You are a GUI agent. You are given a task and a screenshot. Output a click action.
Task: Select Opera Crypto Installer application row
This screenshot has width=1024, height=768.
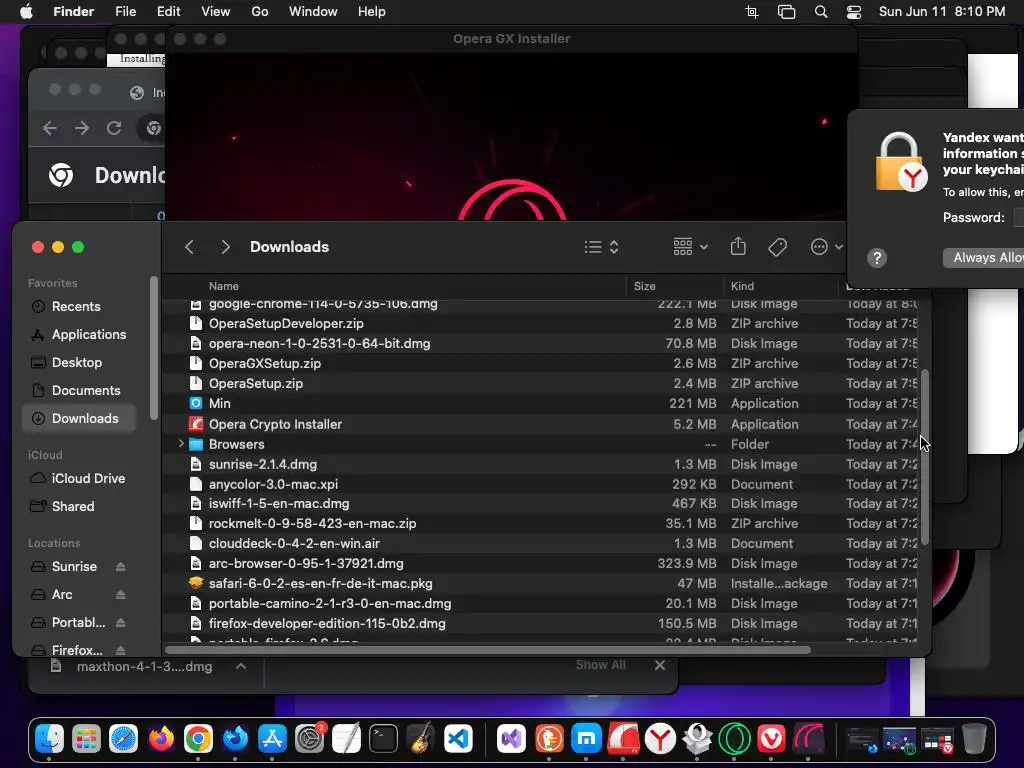pyautogui.click(x=541, y=424)
